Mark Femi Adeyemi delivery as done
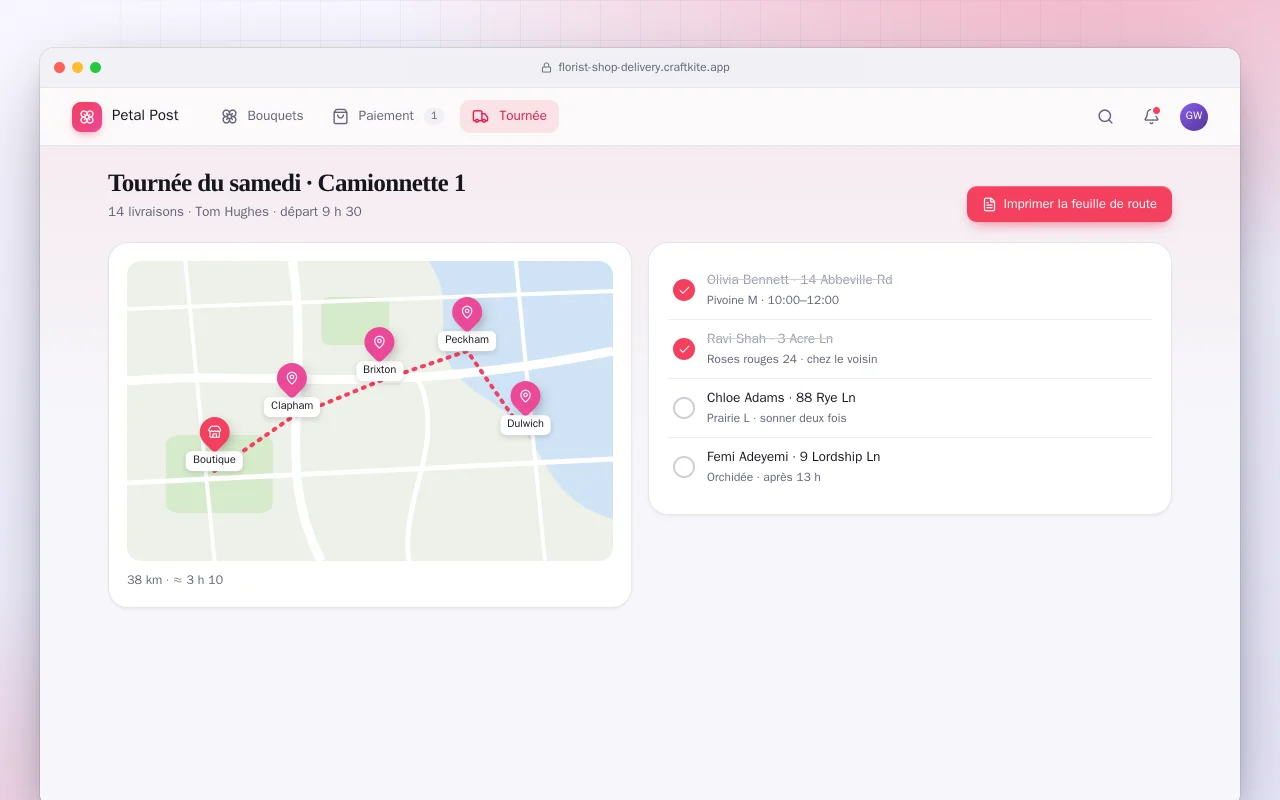The height and width of the screenshot is (800, 1280). (684, 467)
